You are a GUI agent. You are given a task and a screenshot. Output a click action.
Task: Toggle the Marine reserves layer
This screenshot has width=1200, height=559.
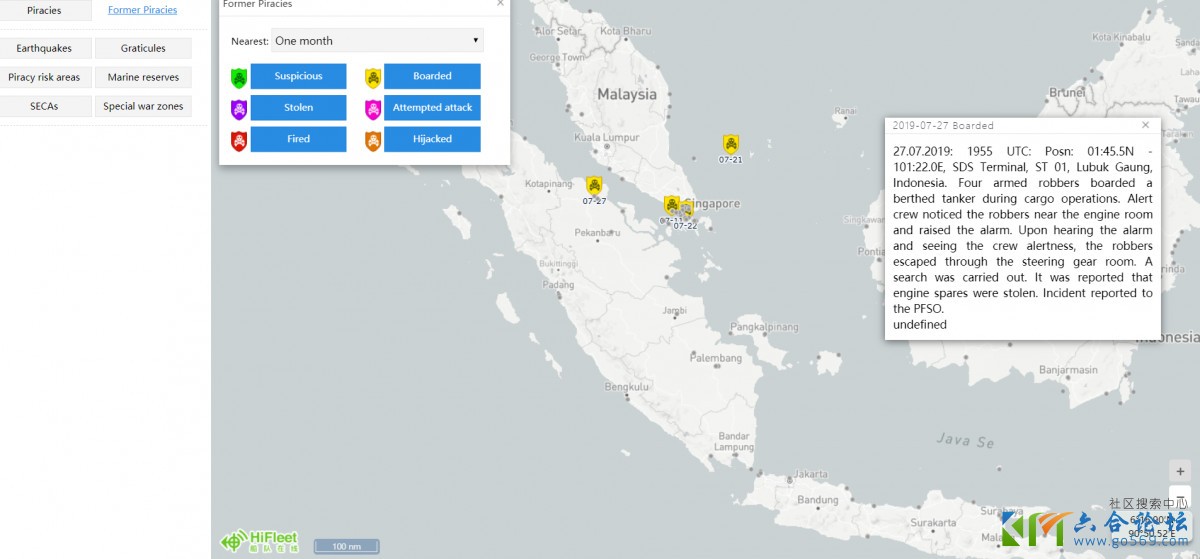(143, 77)
